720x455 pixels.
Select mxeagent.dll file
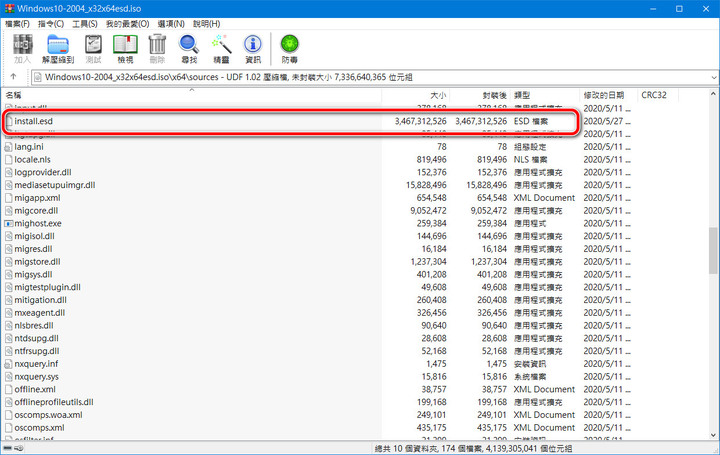(x=39, y=313)
